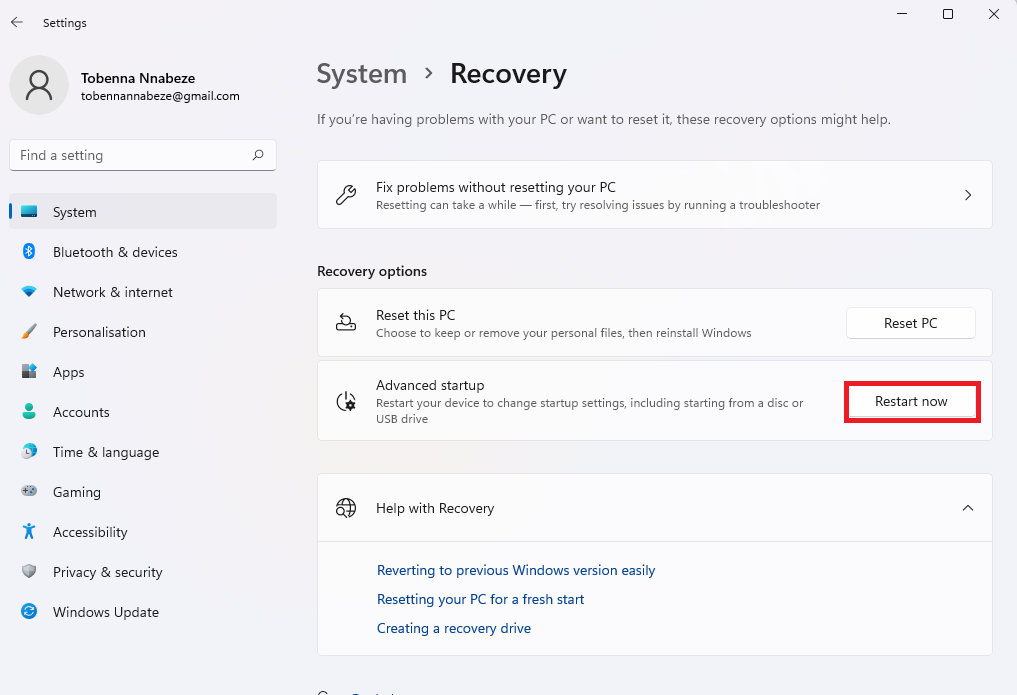Click the Privacy & security shield icon
Image resolution: width=1017 pixels, height=695 pixels.
click(x=29, y=572)
